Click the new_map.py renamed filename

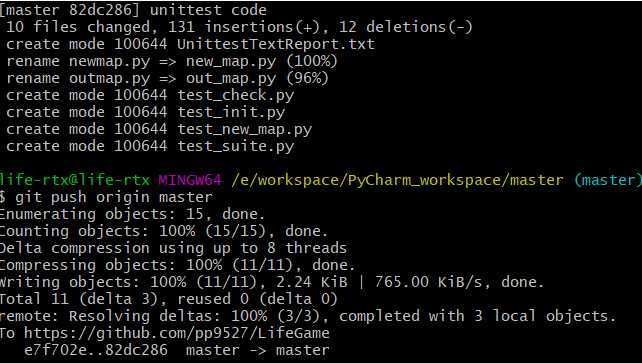pyautogui.click(x=231, y=61)
